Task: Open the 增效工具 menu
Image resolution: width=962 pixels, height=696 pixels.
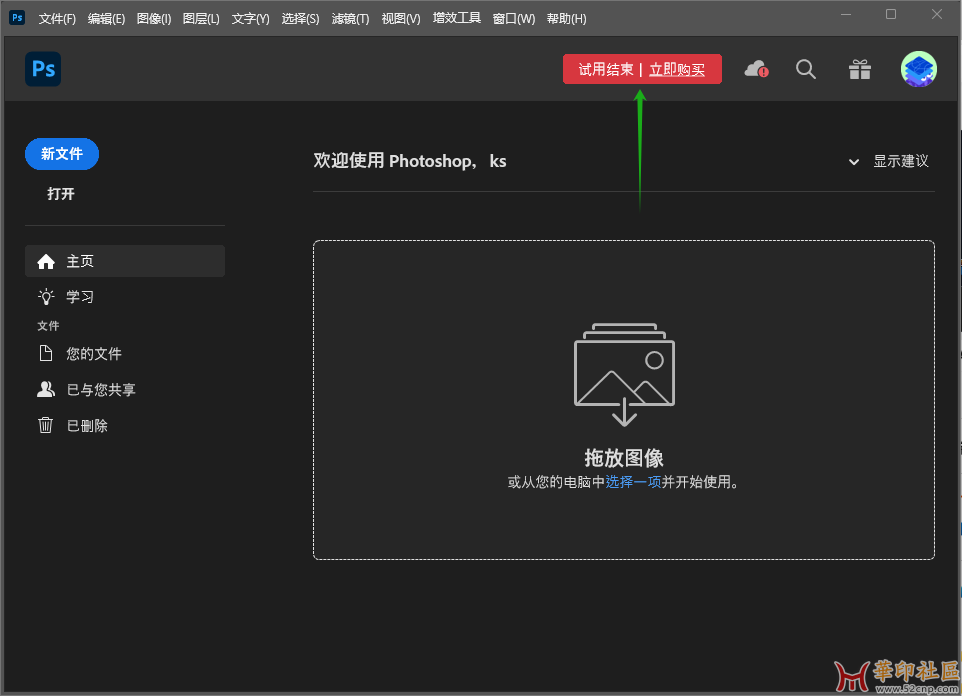Action: click(x=456, y=18)
